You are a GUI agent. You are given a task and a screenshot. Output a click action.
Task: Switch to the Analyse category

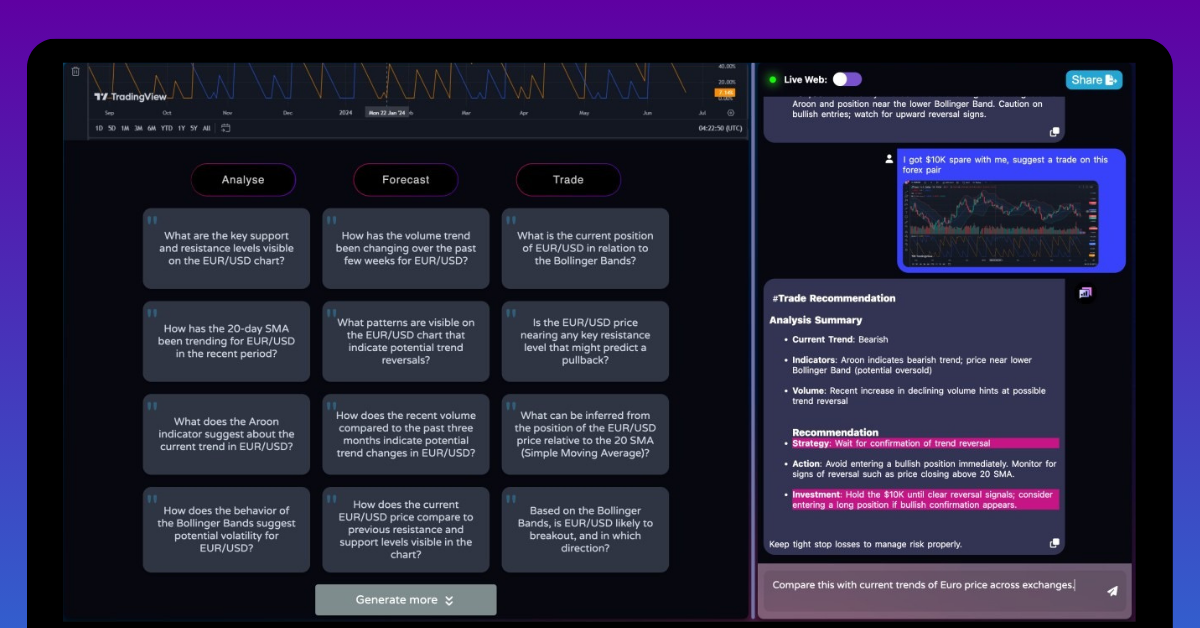tap(243, 180)
